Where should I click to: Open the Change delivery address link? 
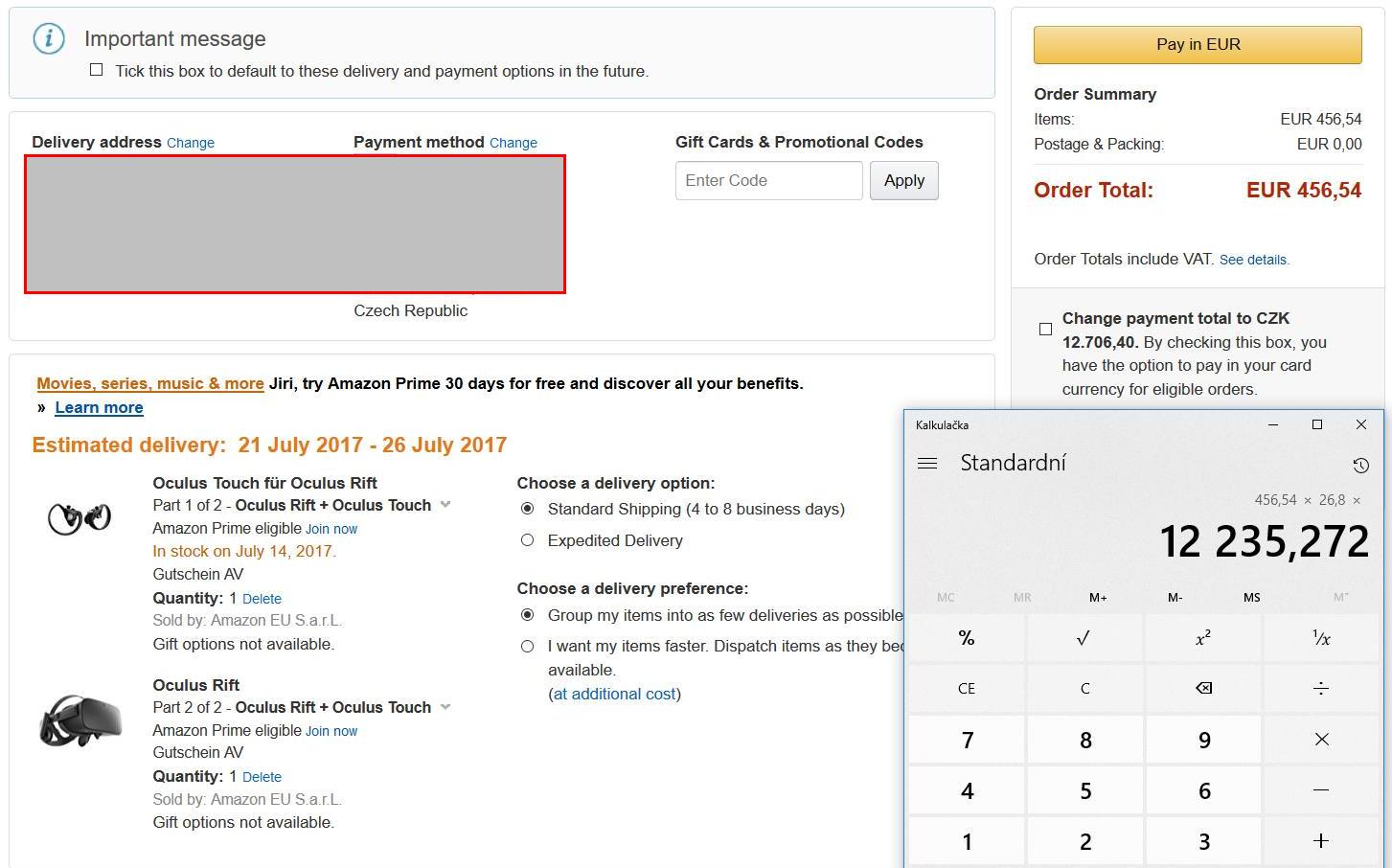pos(191,143)
